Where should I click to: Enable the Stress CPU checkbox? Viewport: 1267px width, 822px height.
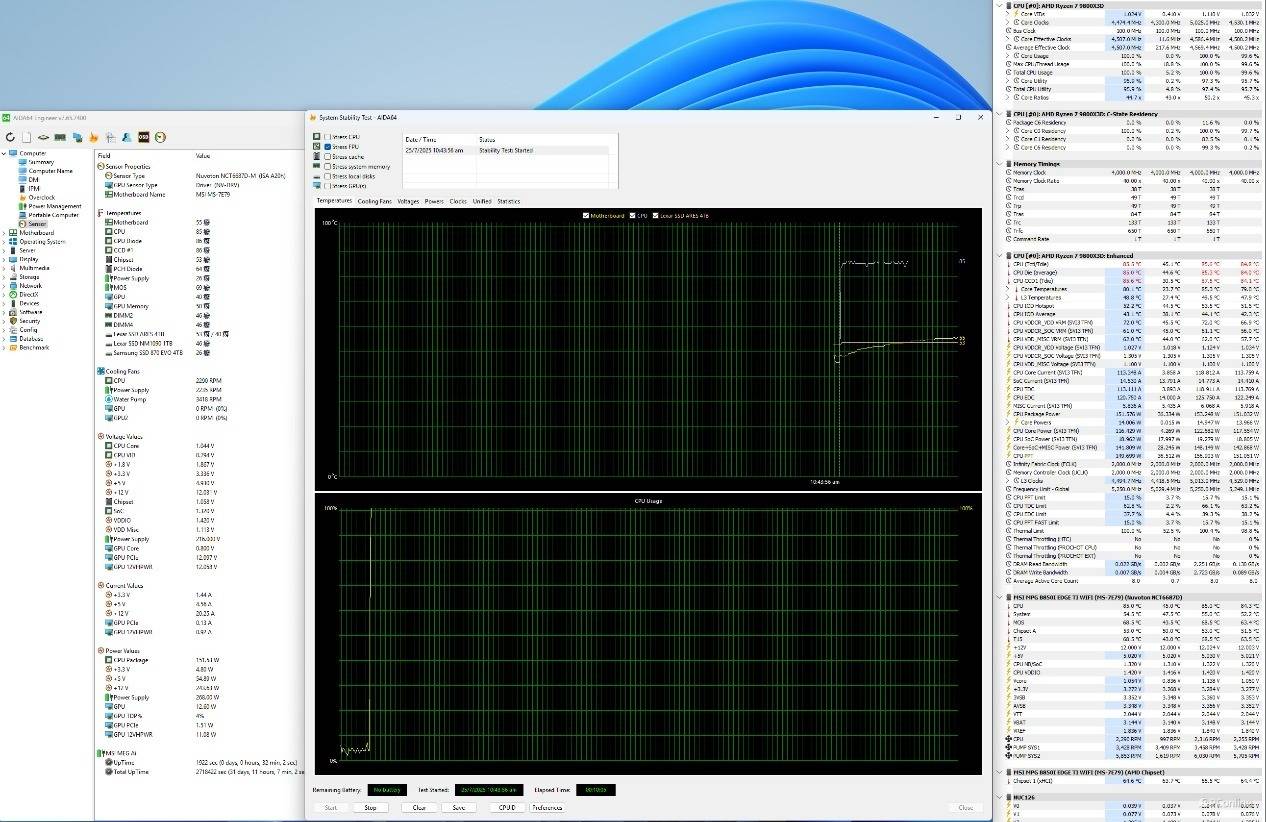click(x=326, y=137)
